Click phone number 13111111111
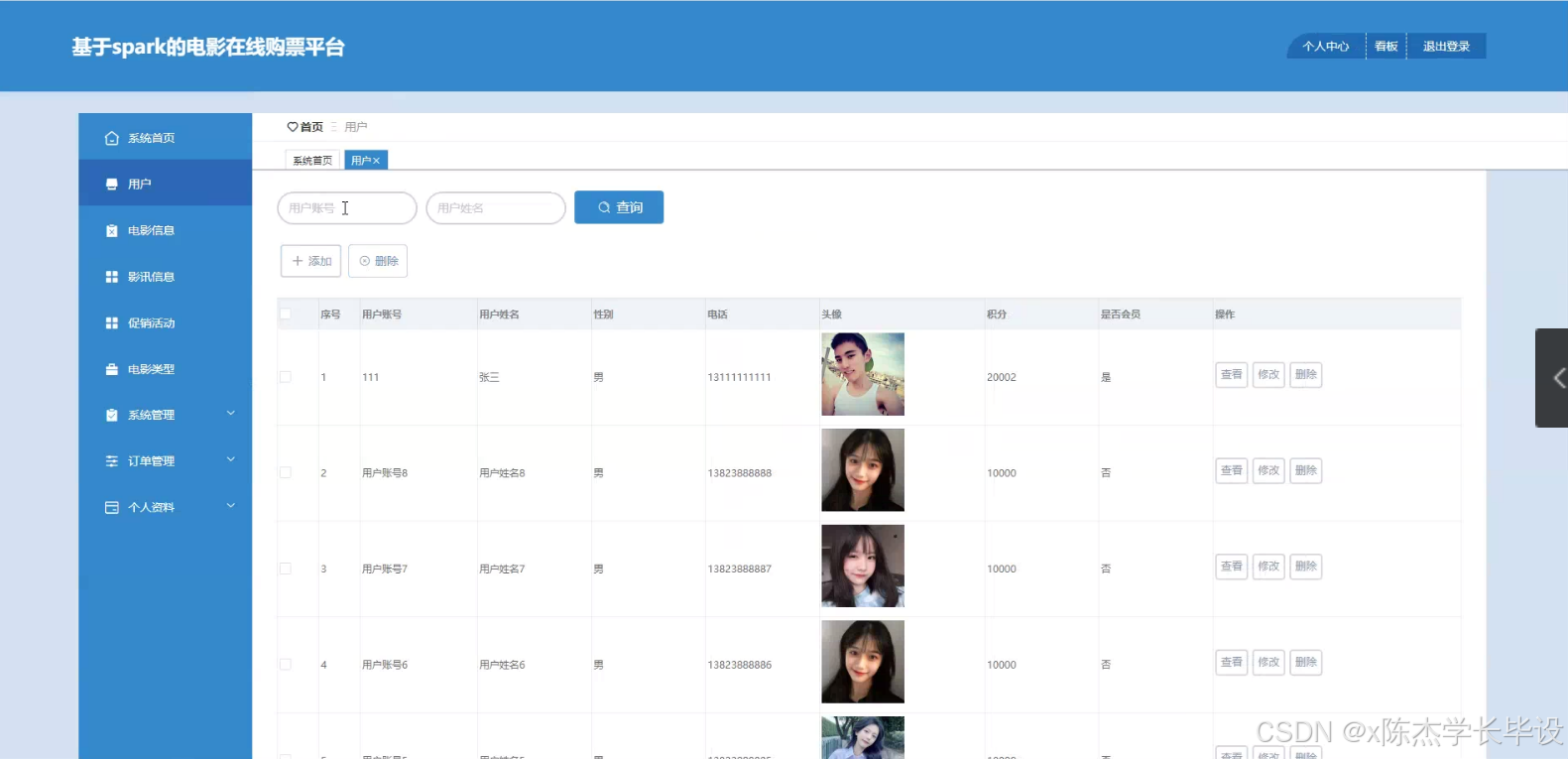The height and width of the screenshot is (759, 1568). (x=739, y=378)
